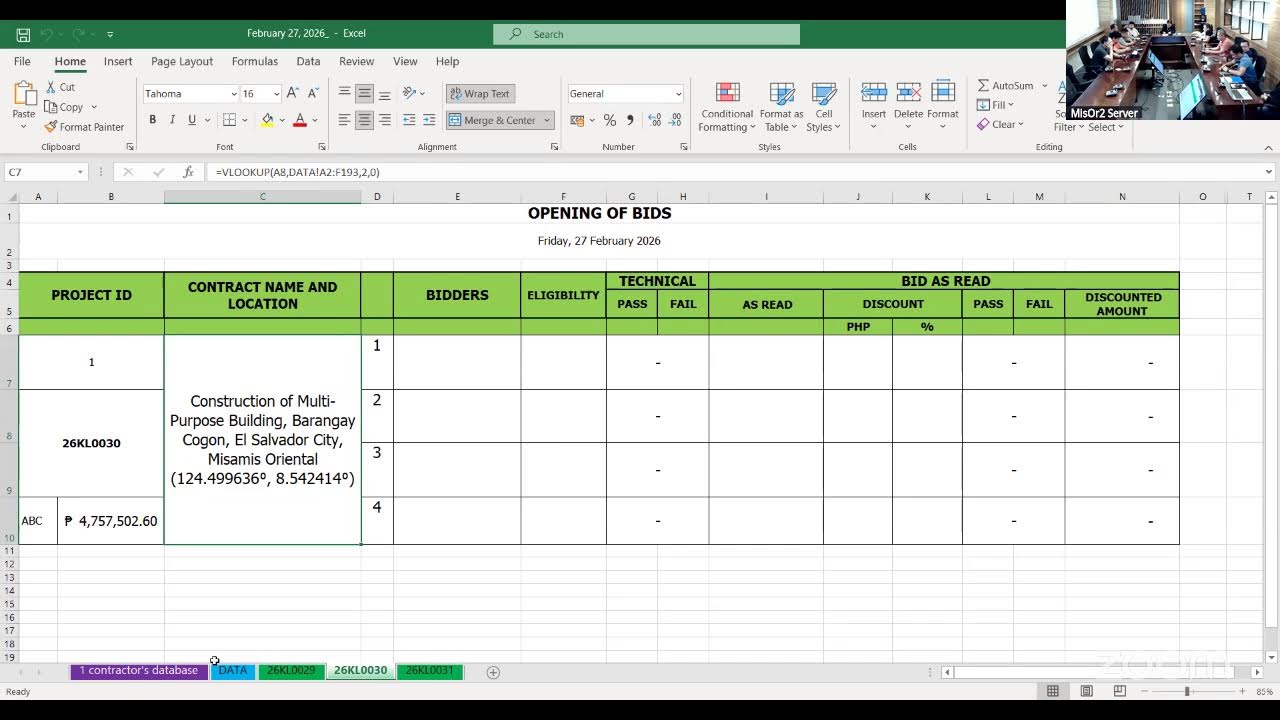Open Conditional Formatting icon
The image size is (1280, 720).
click(728, 94)
